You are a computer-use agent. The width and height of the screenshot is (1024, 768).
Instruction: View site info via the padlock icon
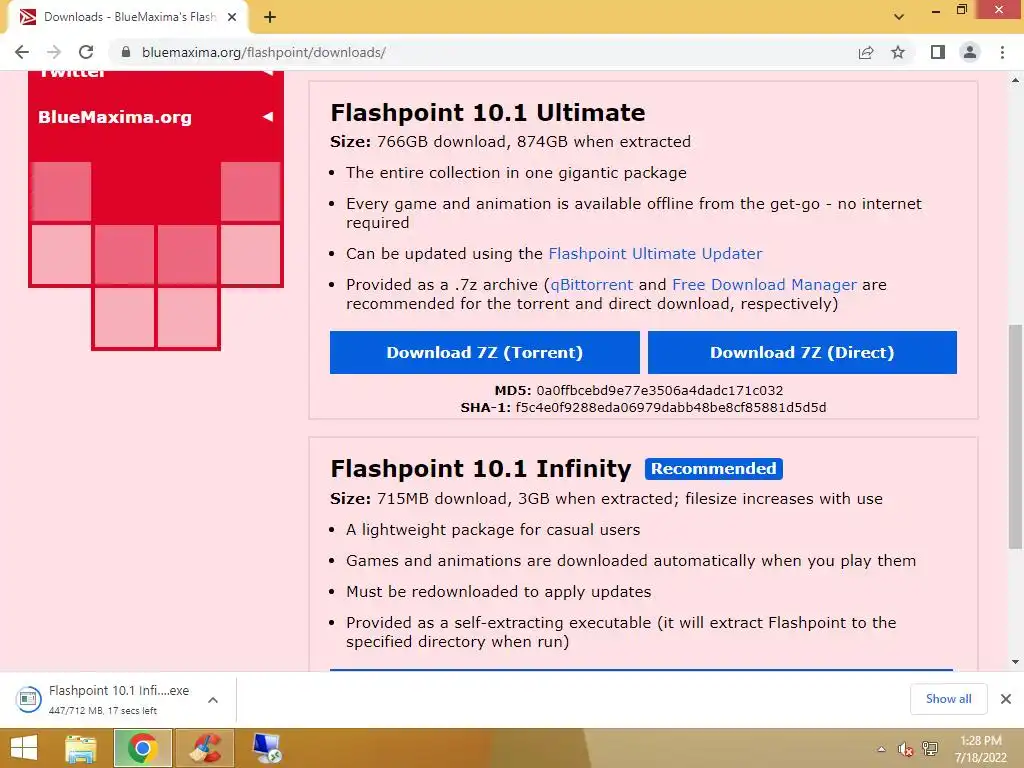click(x=126, y=52)
